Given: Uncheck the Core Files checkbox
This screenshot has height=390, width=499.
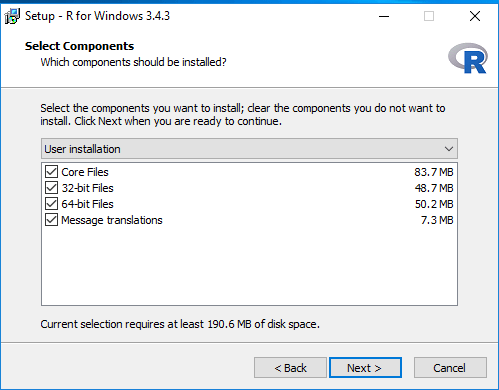Looking at the screenshot, I should coord(51,172).
